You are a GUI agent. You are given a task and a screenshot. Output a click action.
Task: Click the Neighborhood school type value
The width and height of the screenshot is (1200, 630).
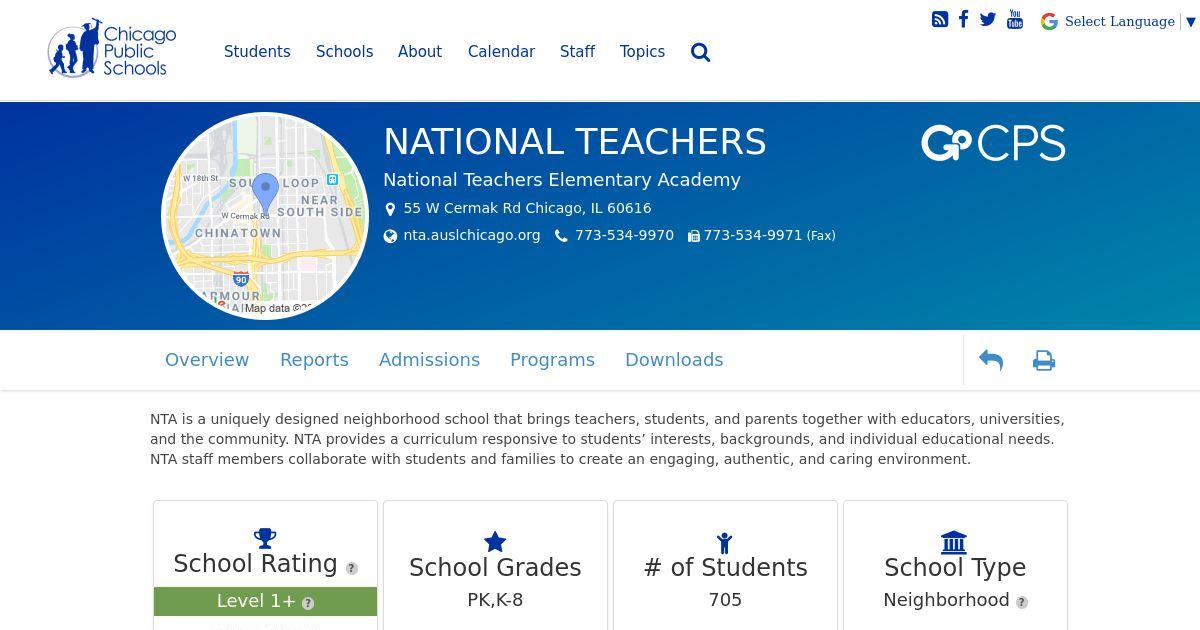tap(946, 600)
